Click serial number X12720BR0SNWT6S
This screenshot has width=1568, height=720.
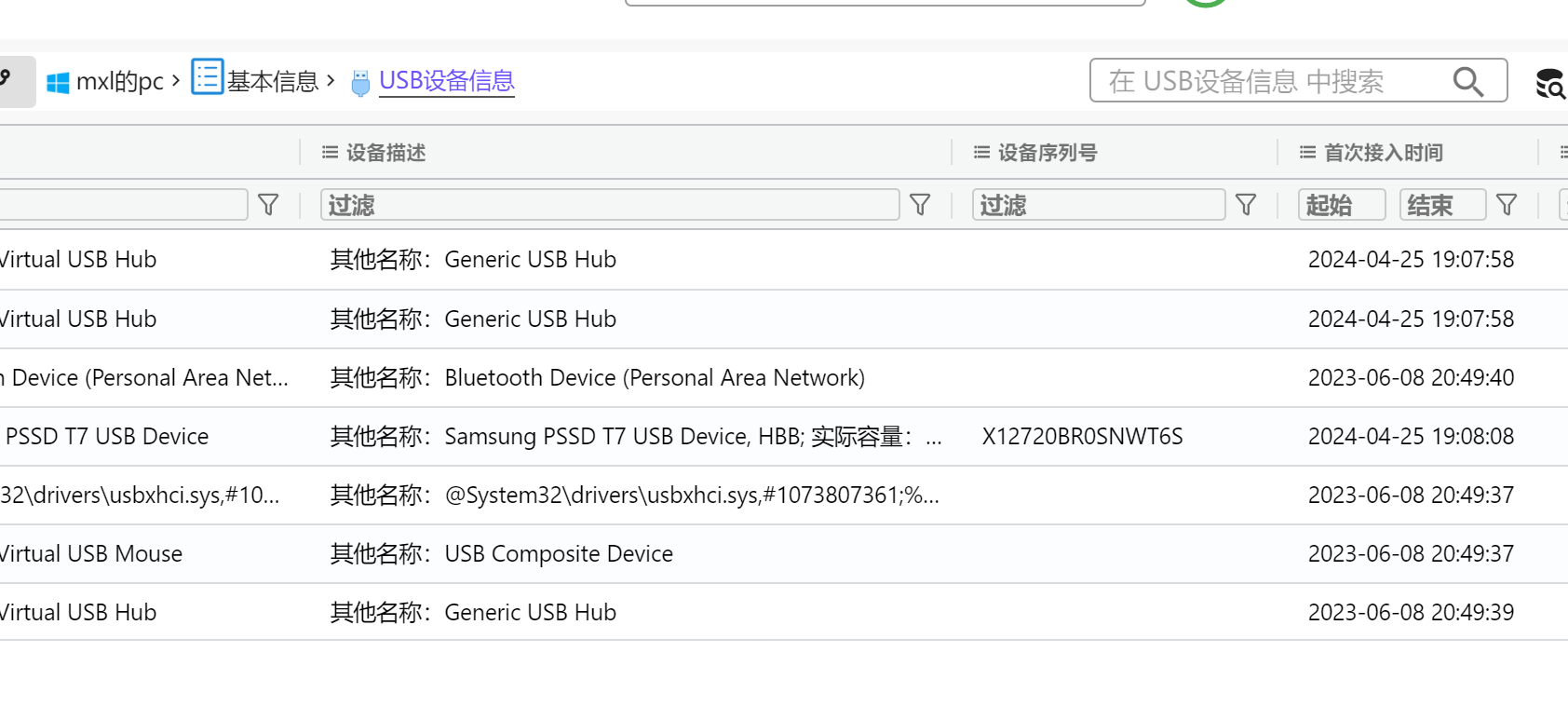(x=1082, y=436)
